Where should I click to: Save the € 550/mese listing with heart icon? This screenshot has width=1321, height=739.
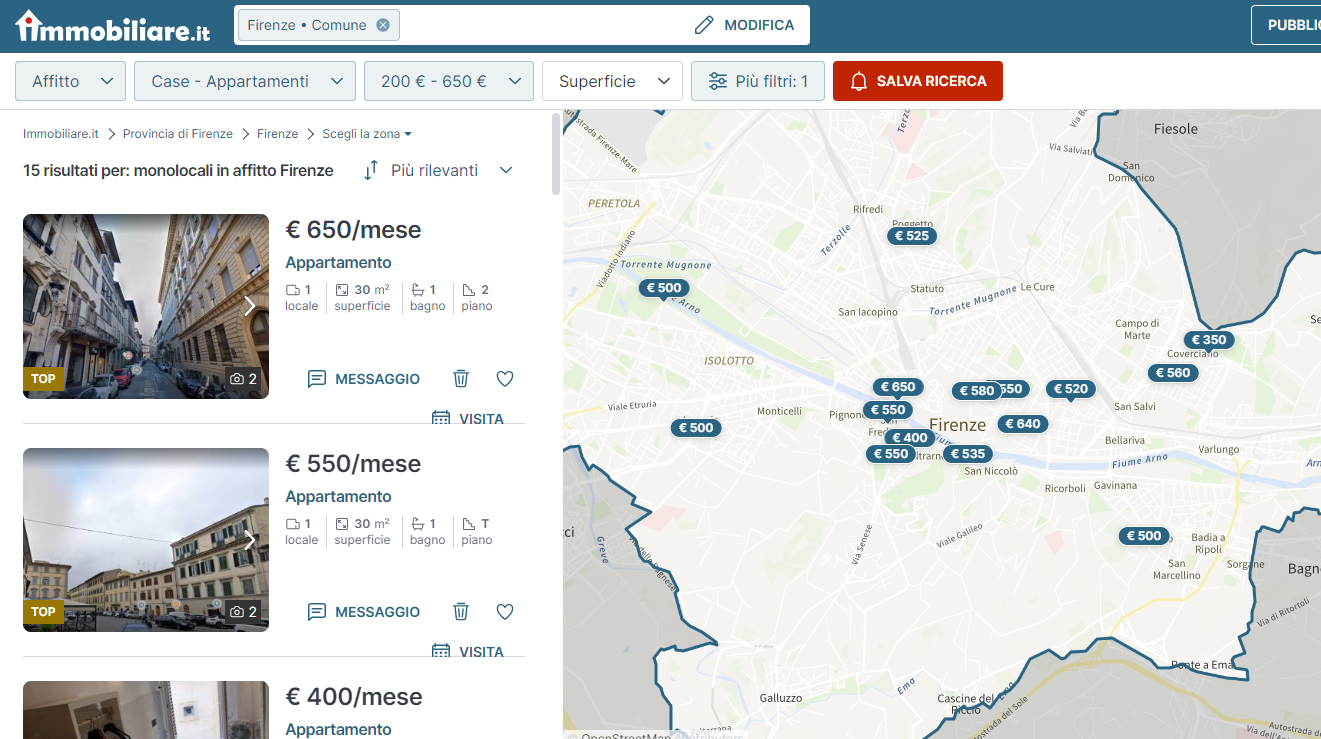pyautogui.click(x=505, y=612)
